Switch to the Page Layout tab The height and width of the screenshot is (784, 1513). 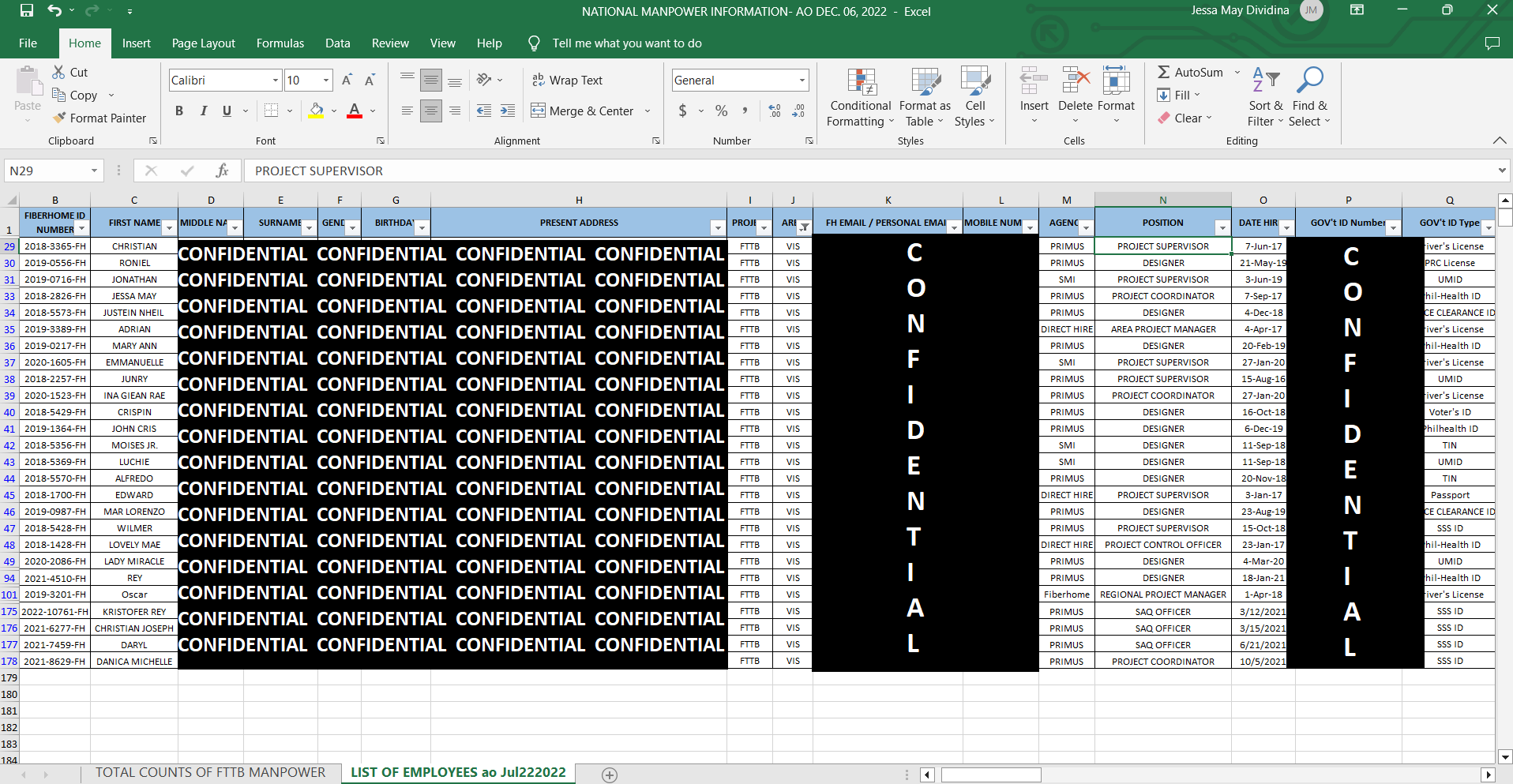[x=204, y=43]
